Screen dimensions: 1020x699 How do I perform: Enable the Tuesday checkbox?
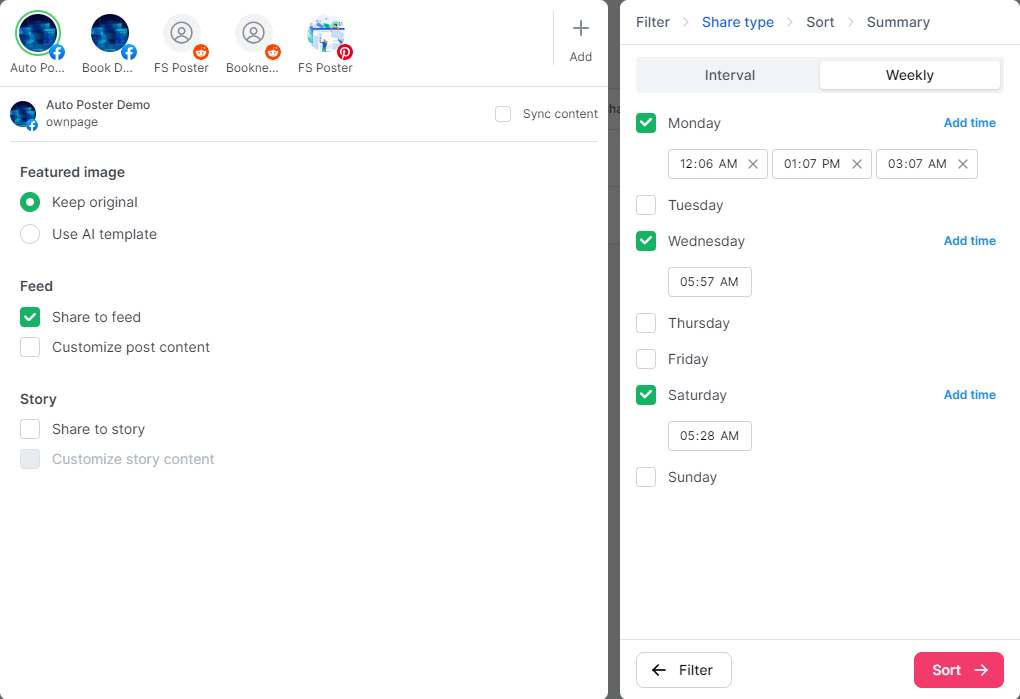tap(646, 205)
